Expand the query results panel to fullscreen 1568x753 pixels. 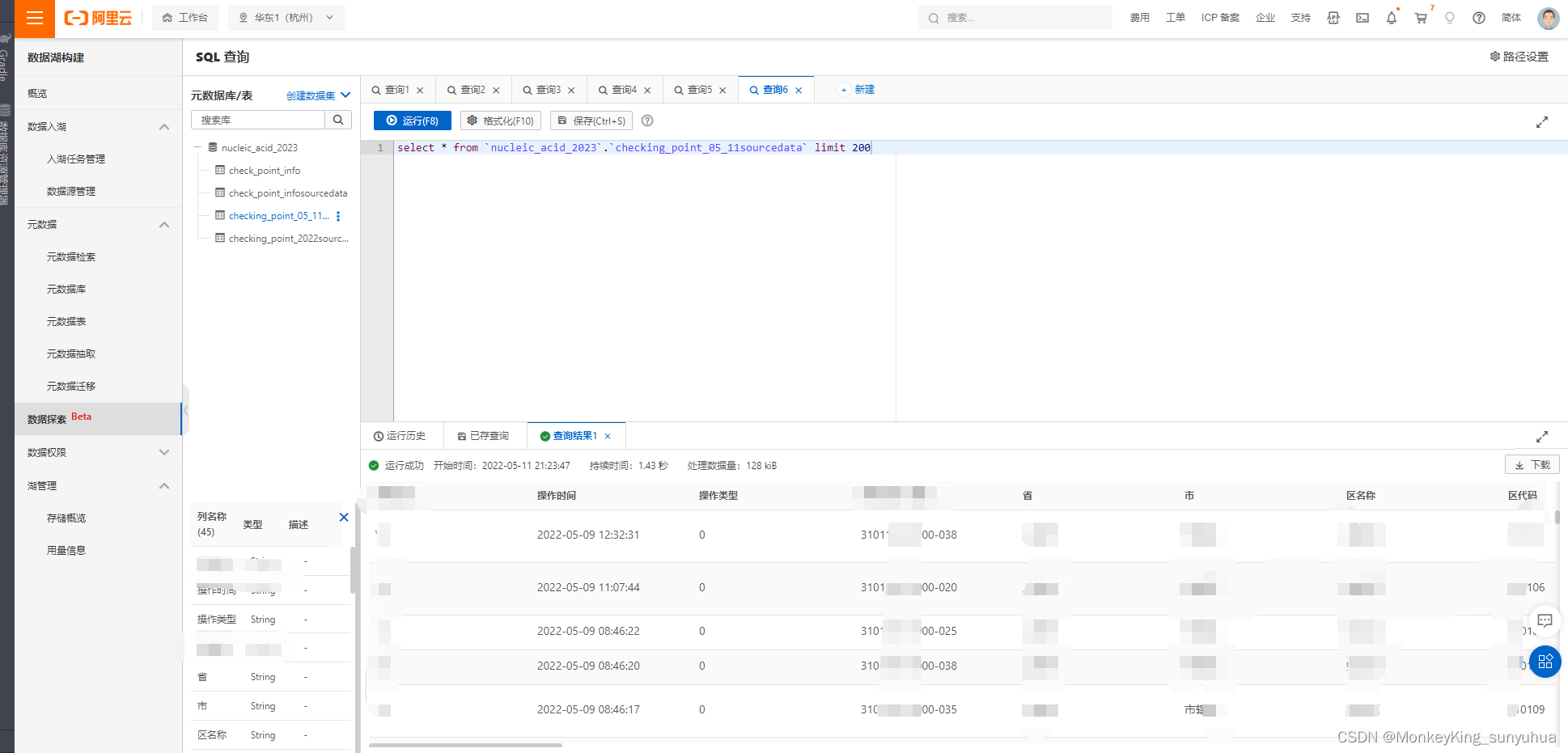[1542, 436]
